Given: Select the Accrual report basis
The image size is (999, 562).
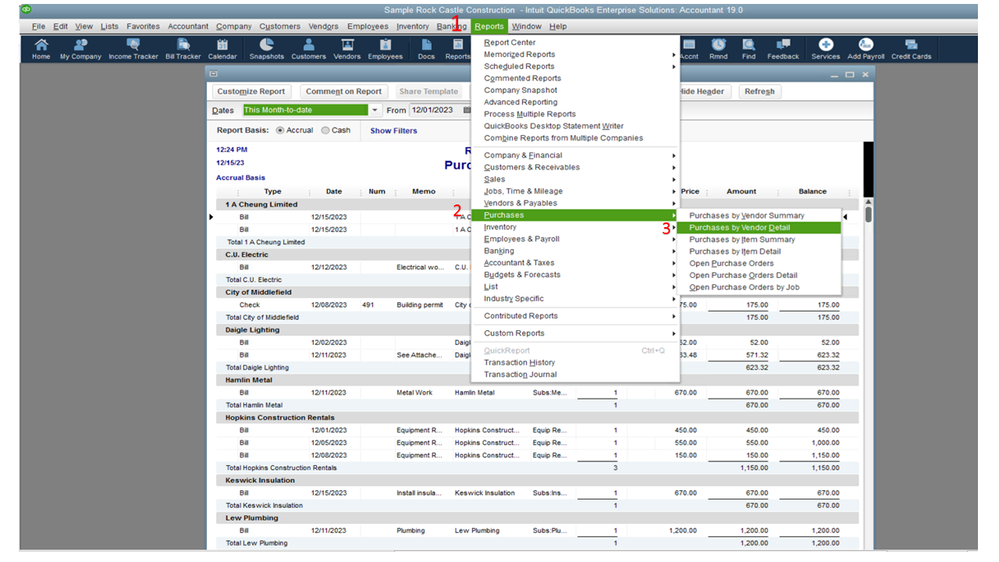Looking at the screenshot, I should [280, 130].
